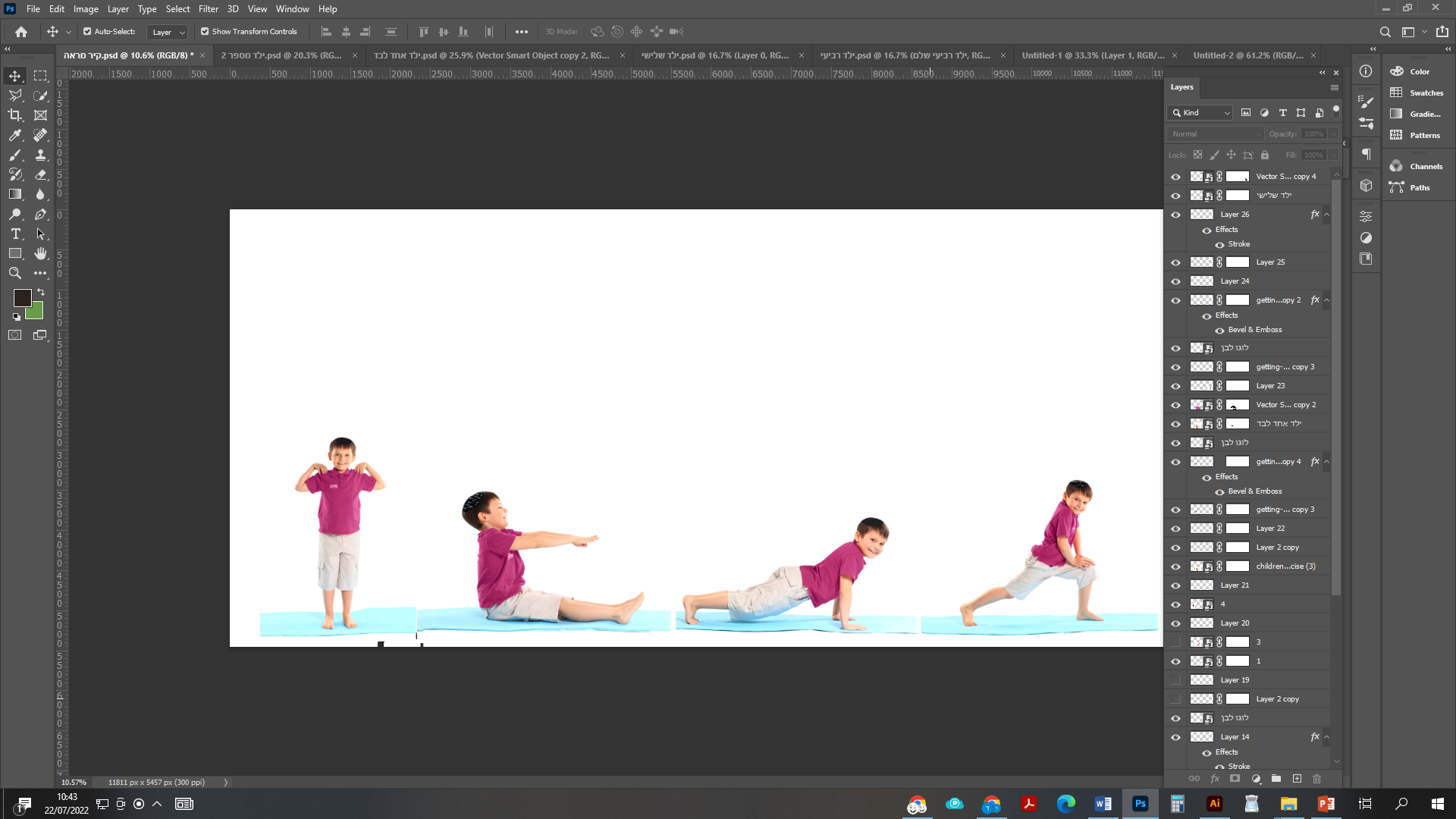Toggle the Auto-Select checkbox
1456x819 pixels.
click(87, 32)
